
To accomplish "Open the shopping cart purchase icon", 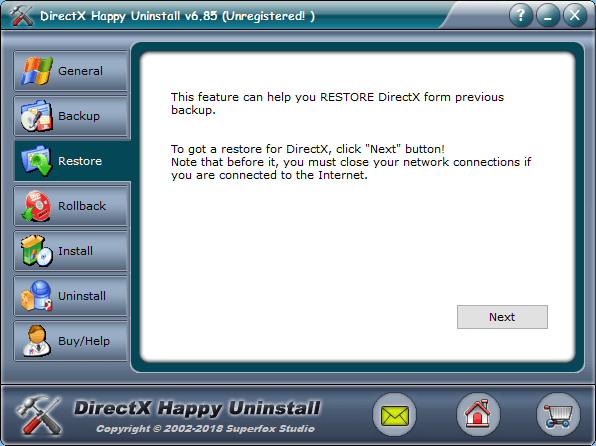I will point(558,415).
